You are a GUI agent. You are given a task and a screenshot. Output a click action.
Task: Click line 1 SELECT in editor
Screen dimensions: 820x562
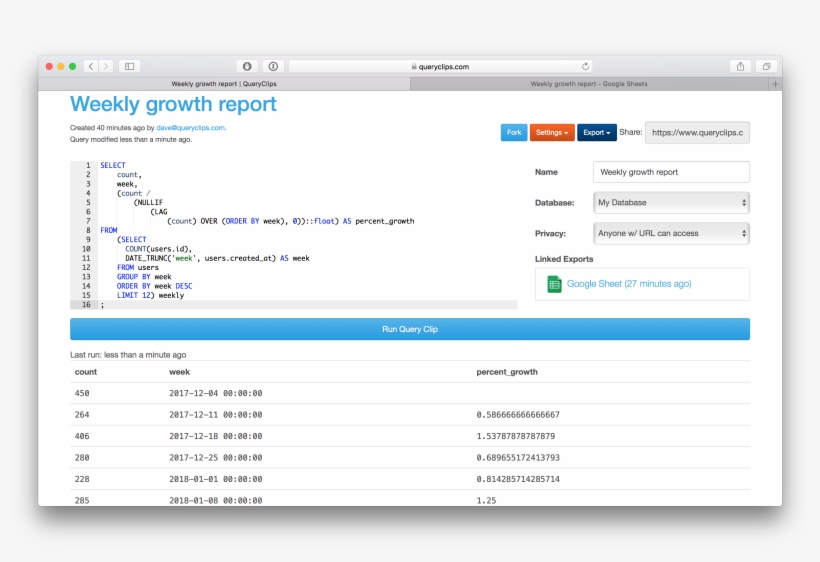113,165
